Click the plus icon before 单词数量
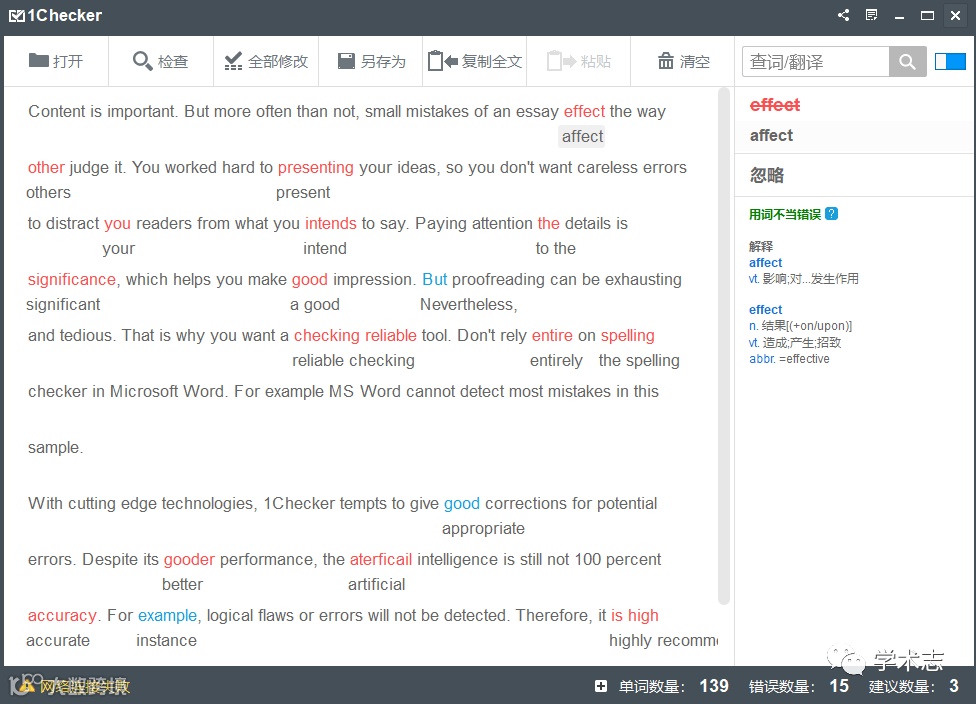 click(601, 686)
